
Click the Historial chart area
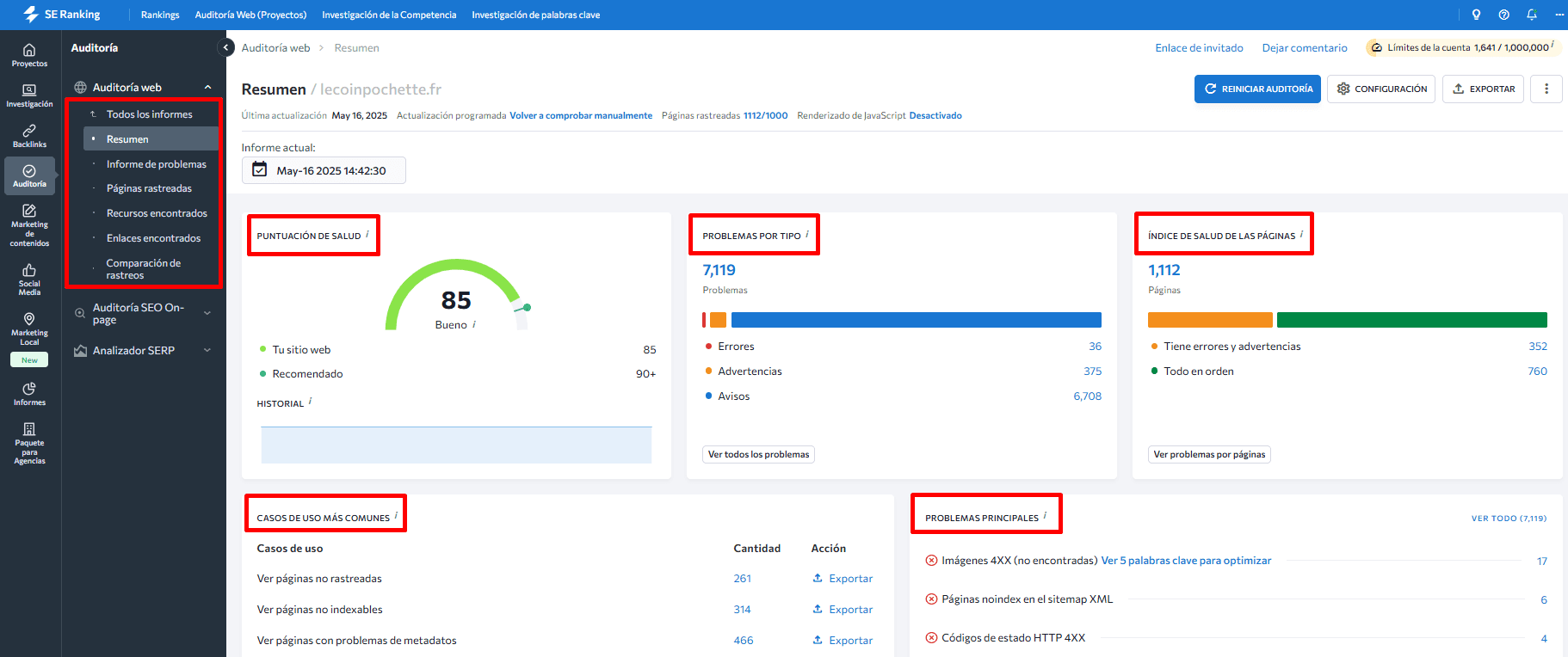456,445
